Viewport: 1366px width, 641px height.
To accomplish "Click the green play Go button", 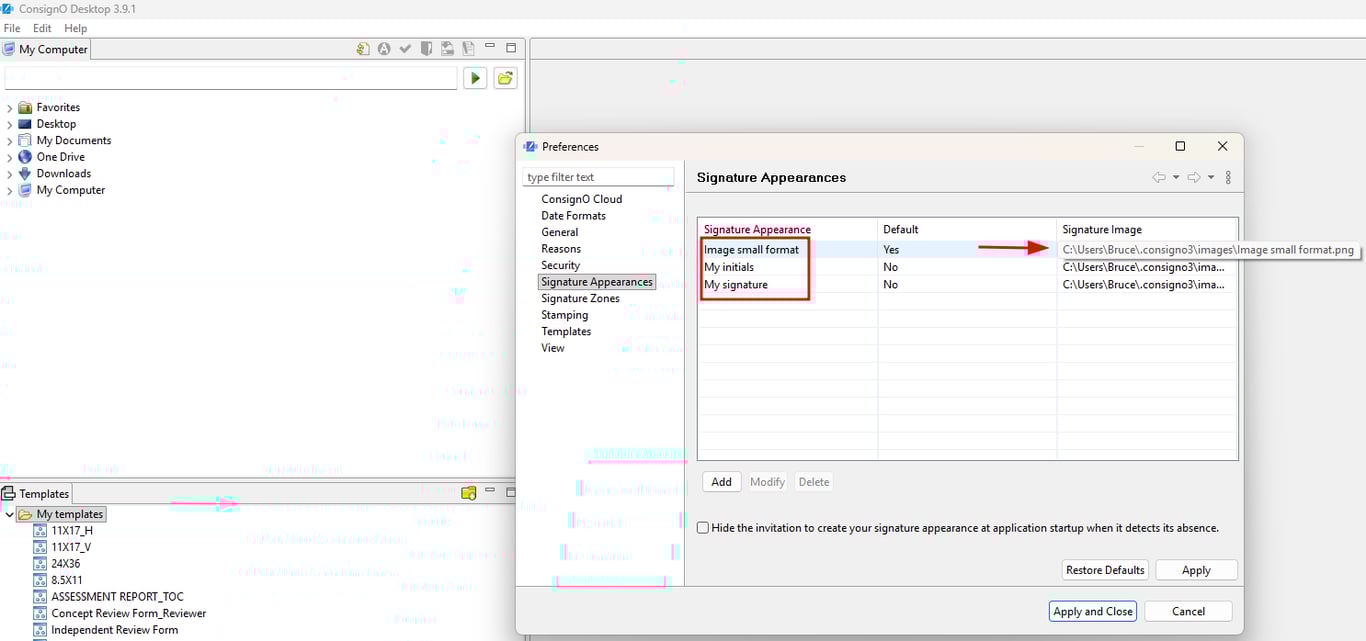I will point(475,78).
